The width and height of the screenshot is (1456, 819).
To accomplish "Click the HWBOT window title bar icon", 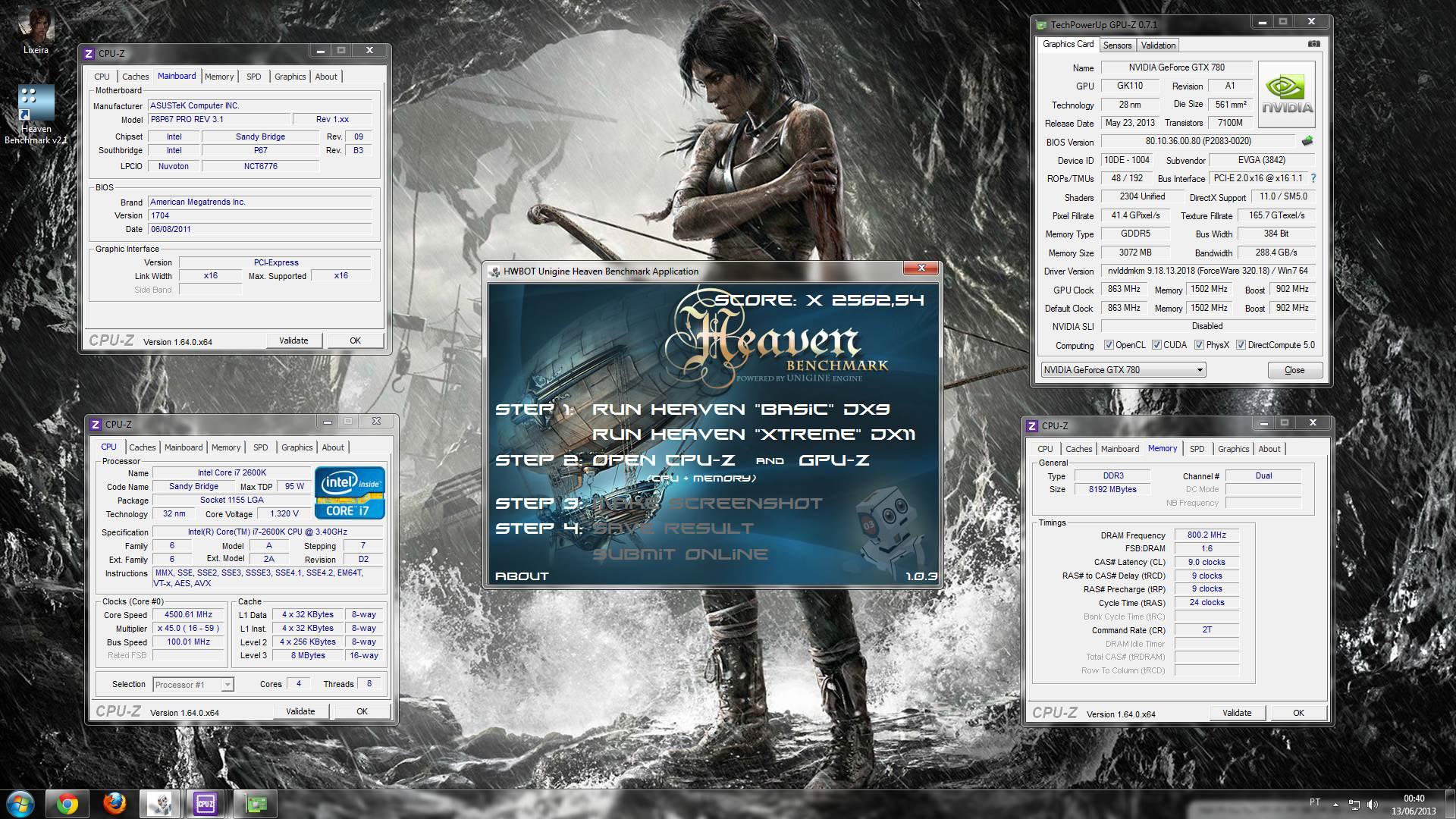I will point(494,271).
